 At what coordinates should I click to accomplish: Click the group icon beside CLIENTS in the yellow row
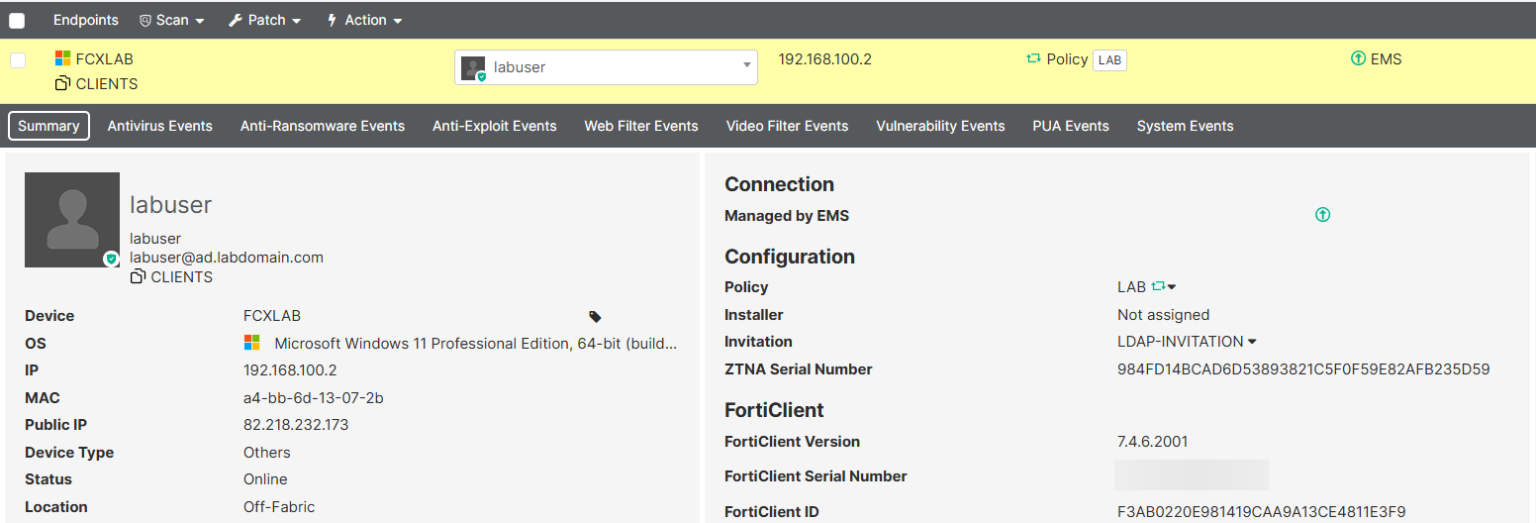(x=63, y=84)
